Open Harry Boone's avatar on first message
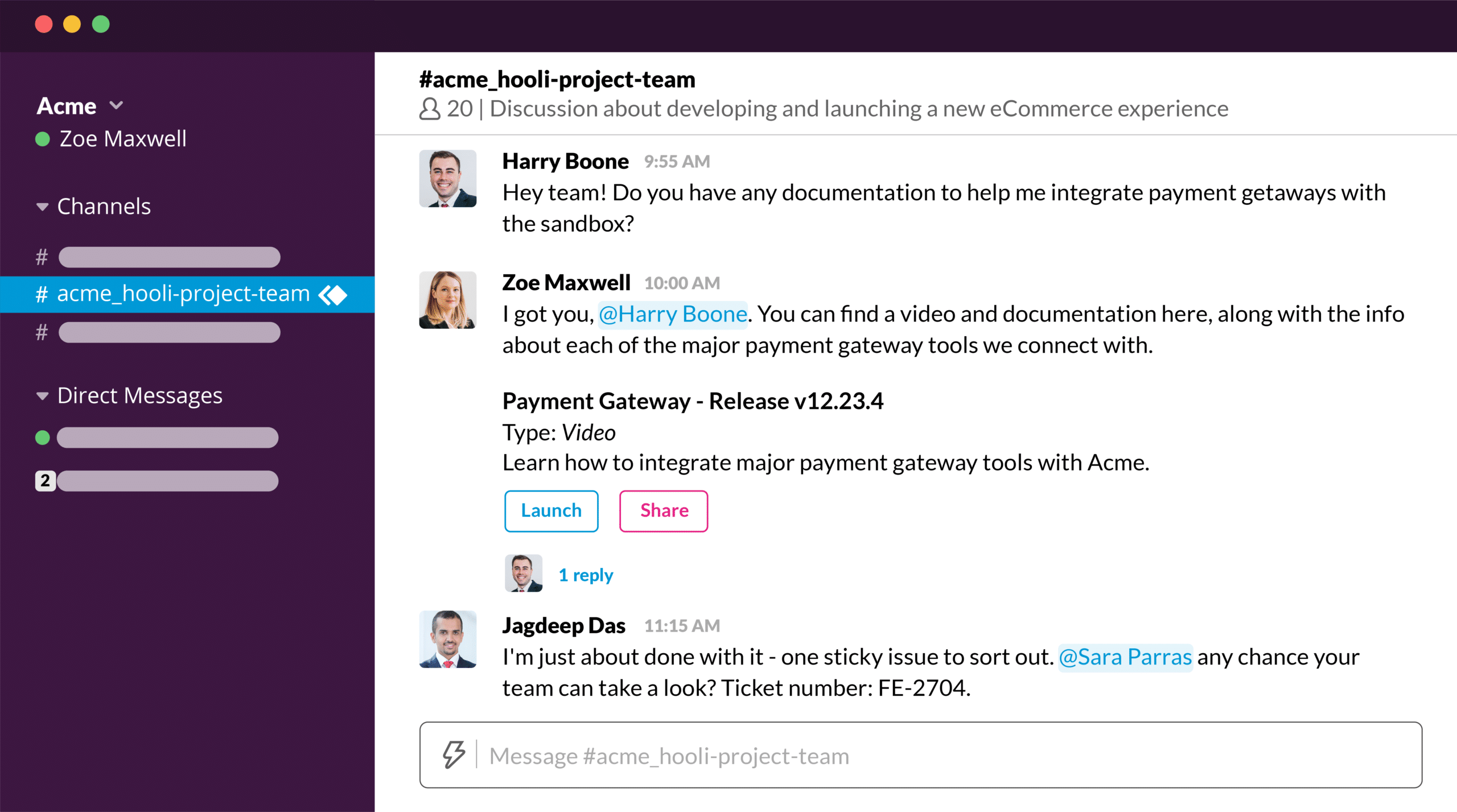Image resolution: width=1457 pixels, height=812 pixels. pyautogui.click(x=448, y=178)
